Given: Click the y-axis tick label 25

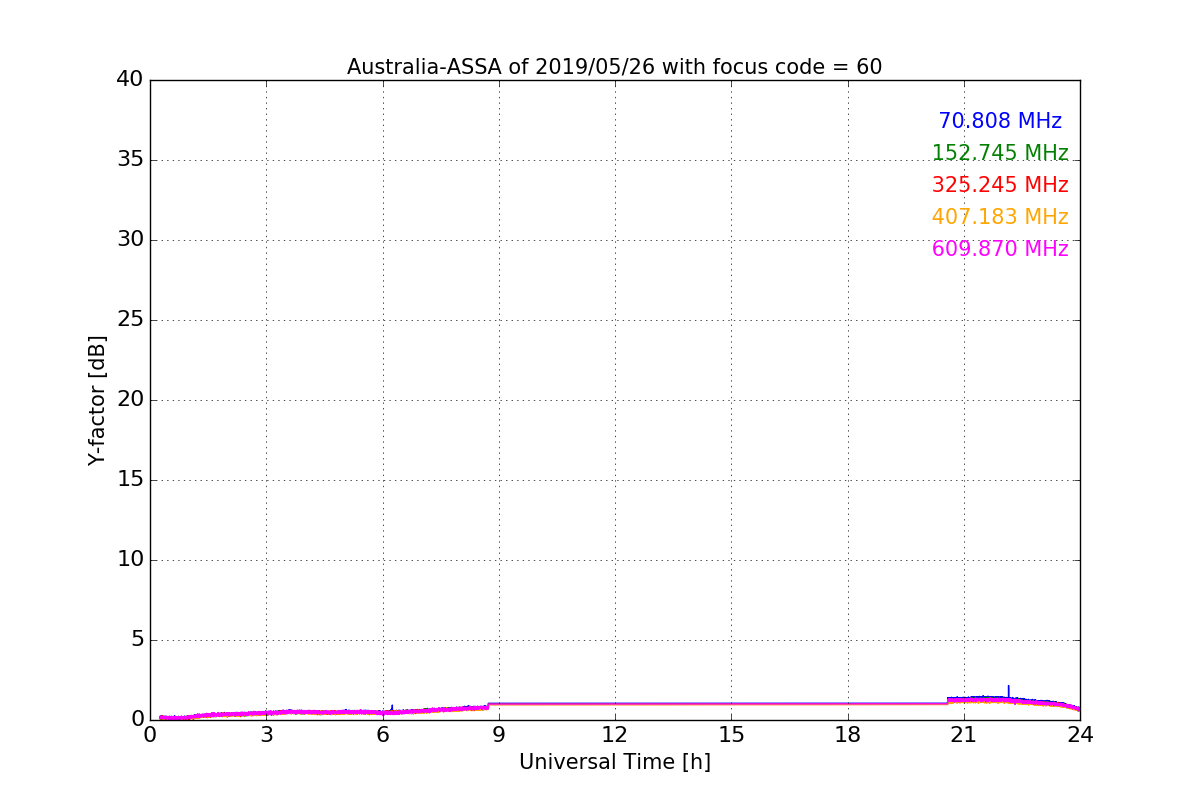Looking at the screenshot, I should pos(130,320).
